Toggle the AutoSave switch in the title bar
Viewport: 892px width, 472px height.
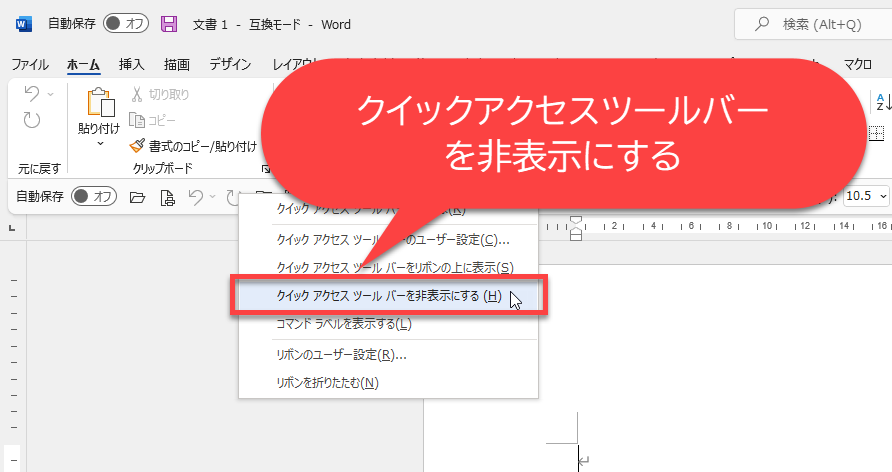[126, 23]
